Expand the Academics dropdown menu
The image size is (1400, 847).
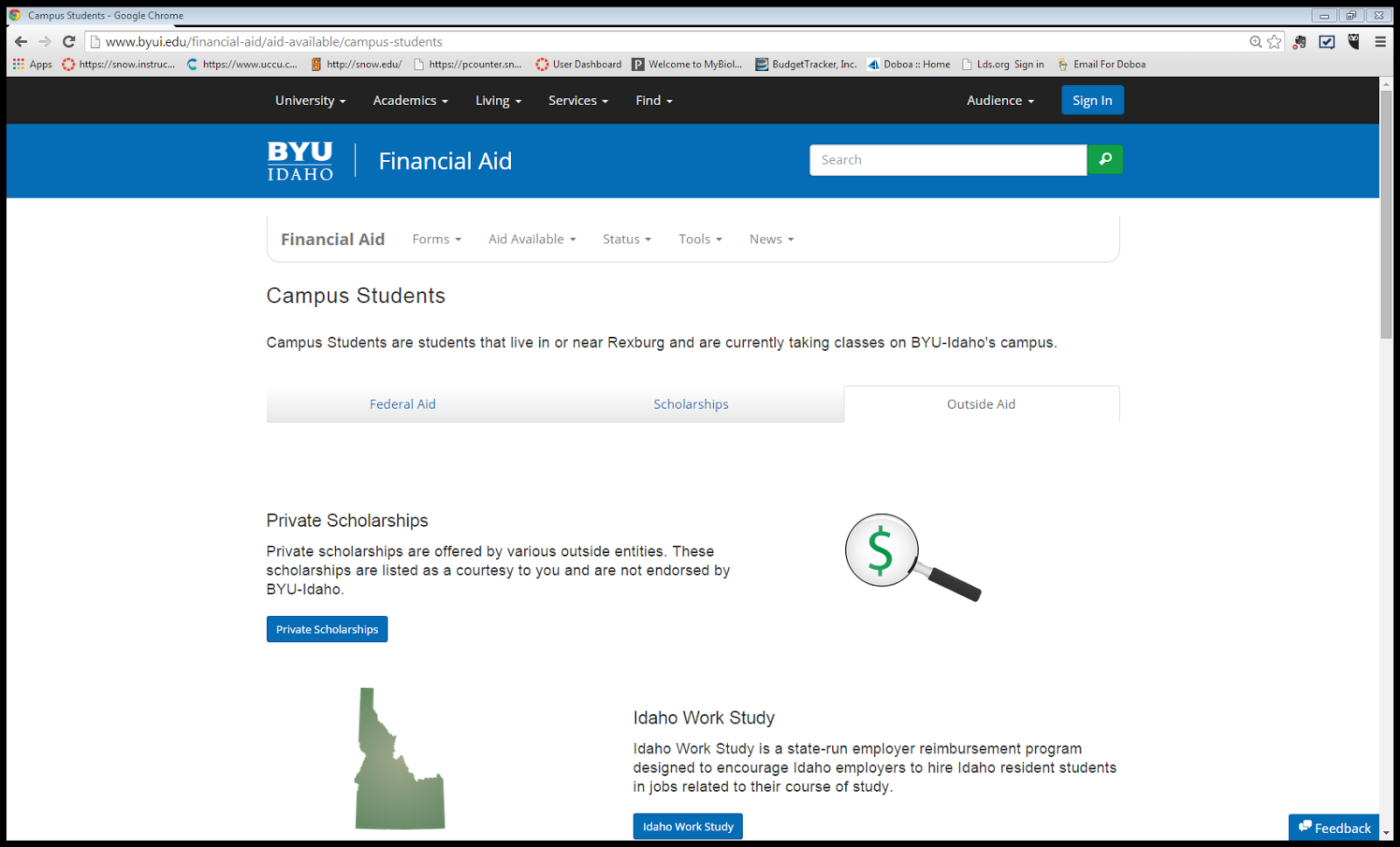tap(410, 101)
